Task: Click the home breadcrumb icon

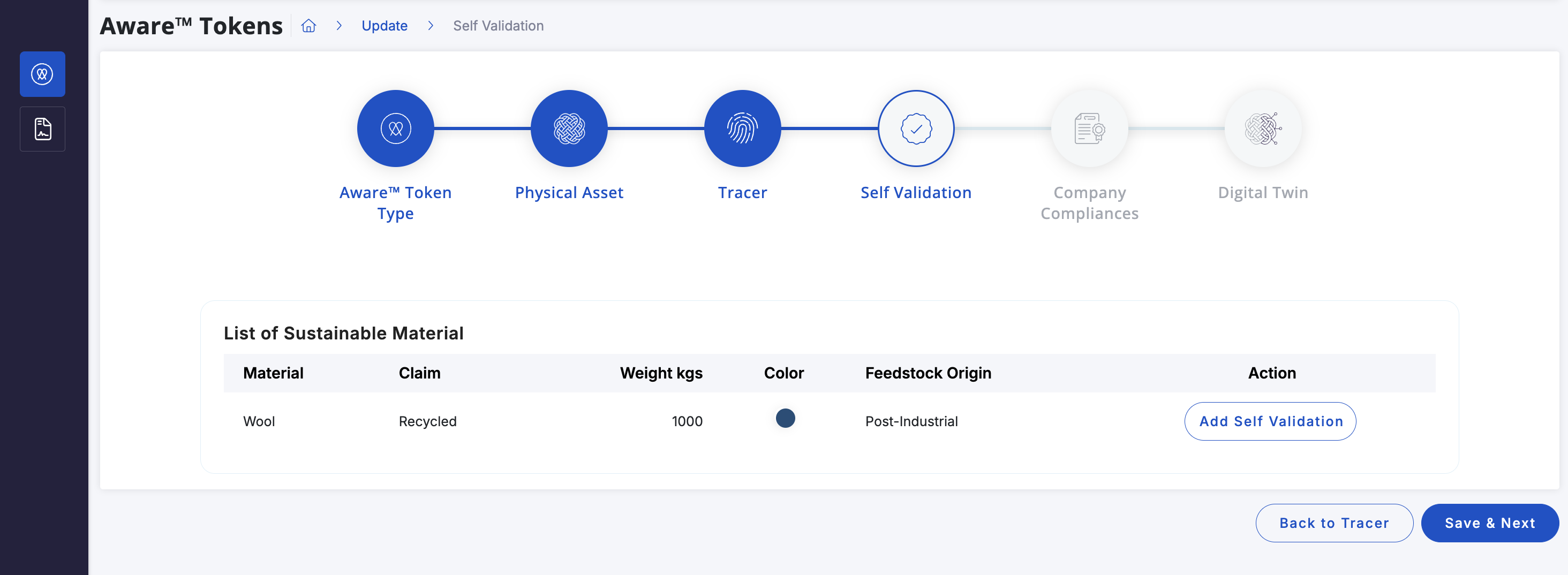Action: [308, 26]
